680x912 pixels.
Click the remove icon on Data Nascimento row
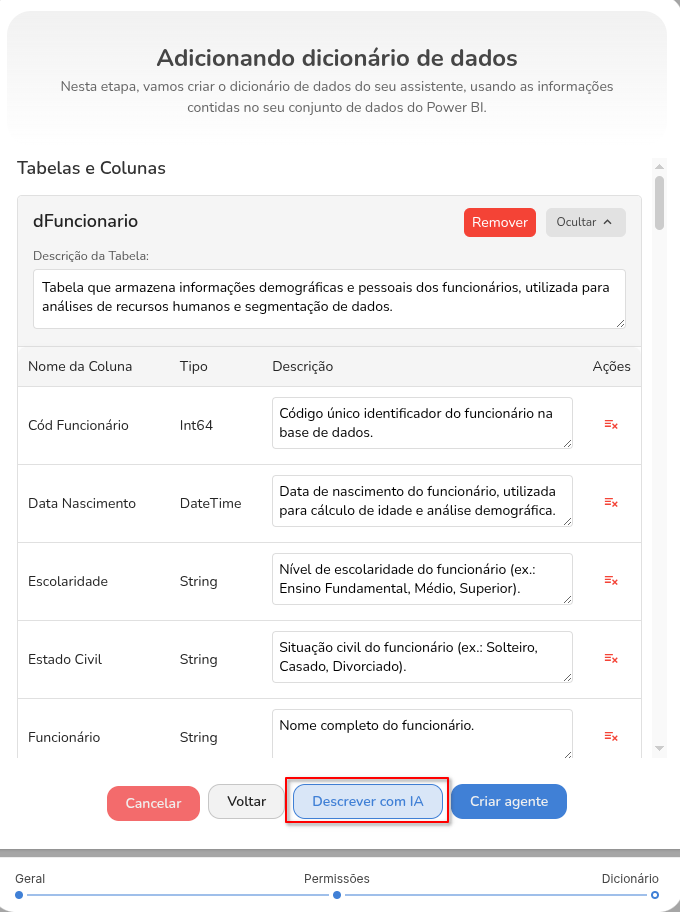(610, 503)
